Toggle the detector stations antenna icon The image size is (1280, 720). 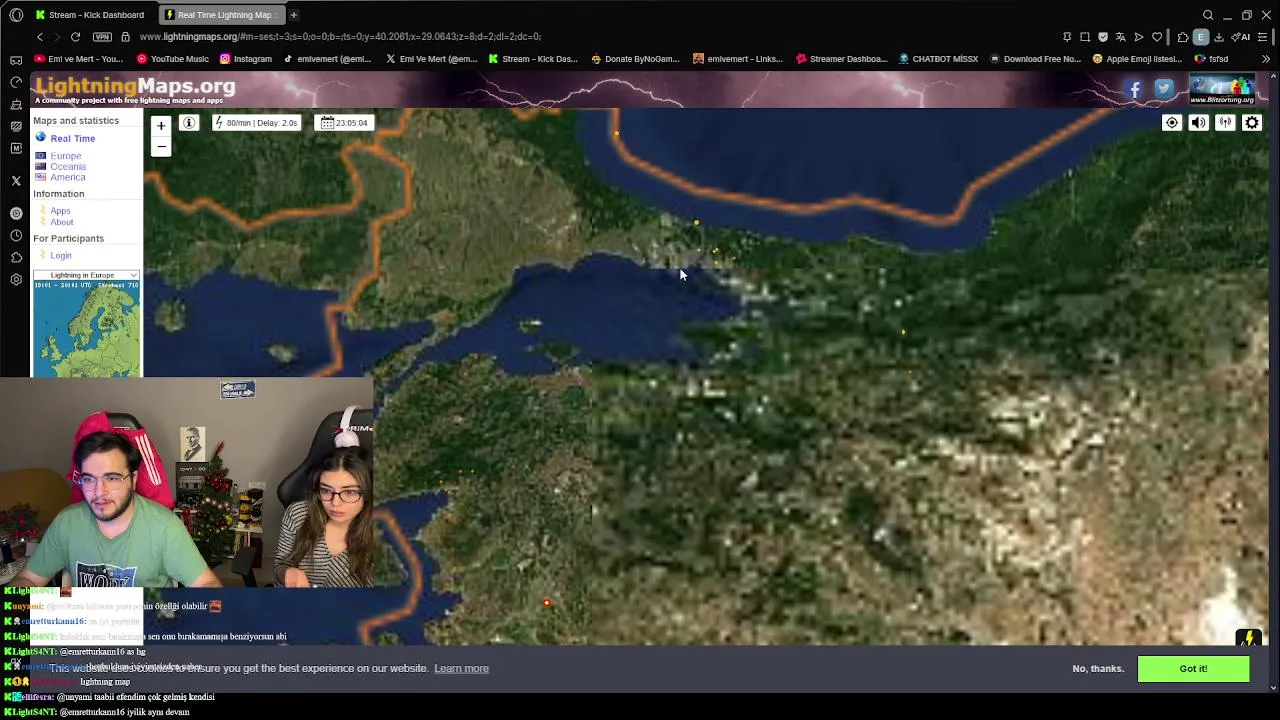(x=1225, y=123)
